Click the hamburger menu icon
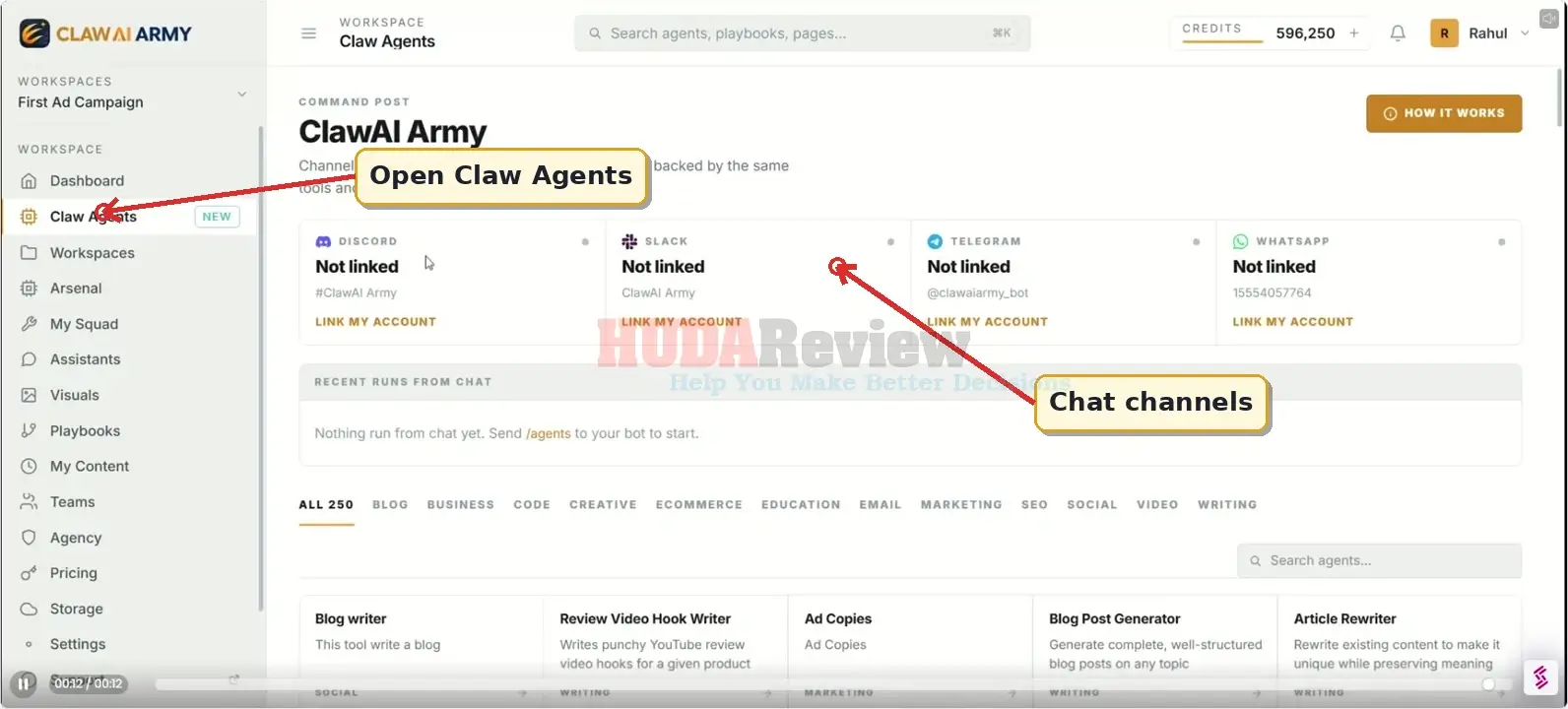 click(x=308, y=33)
